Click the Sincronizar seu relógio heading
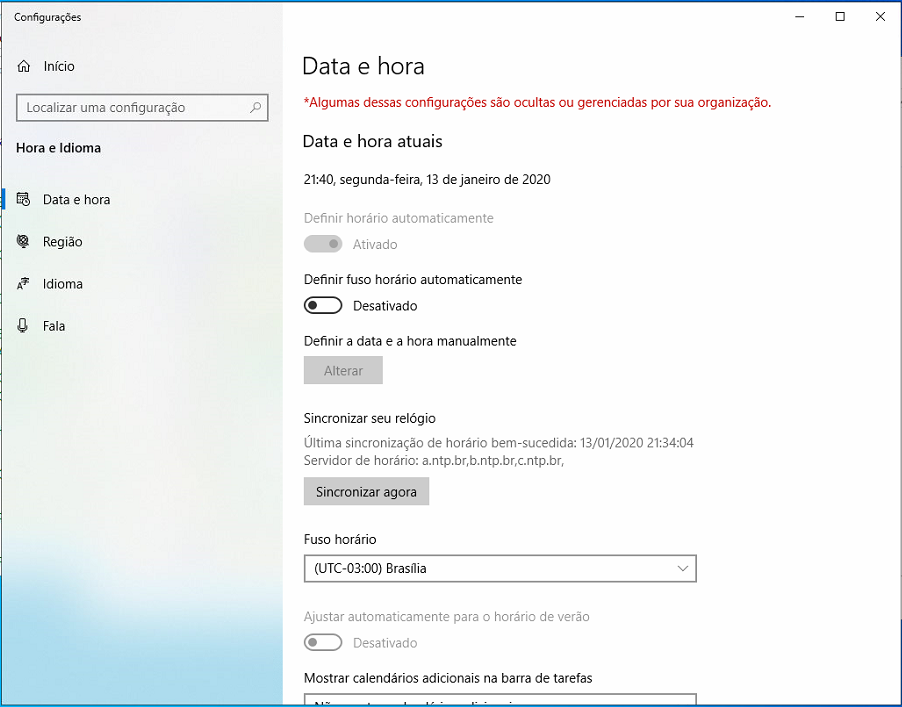 [x=370, y=418]
